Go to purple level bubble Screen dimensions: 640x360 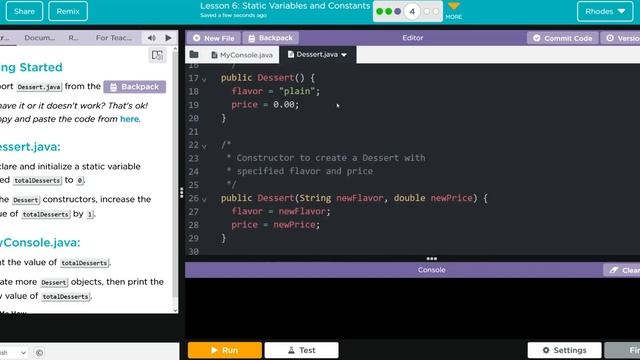[398, 11]
